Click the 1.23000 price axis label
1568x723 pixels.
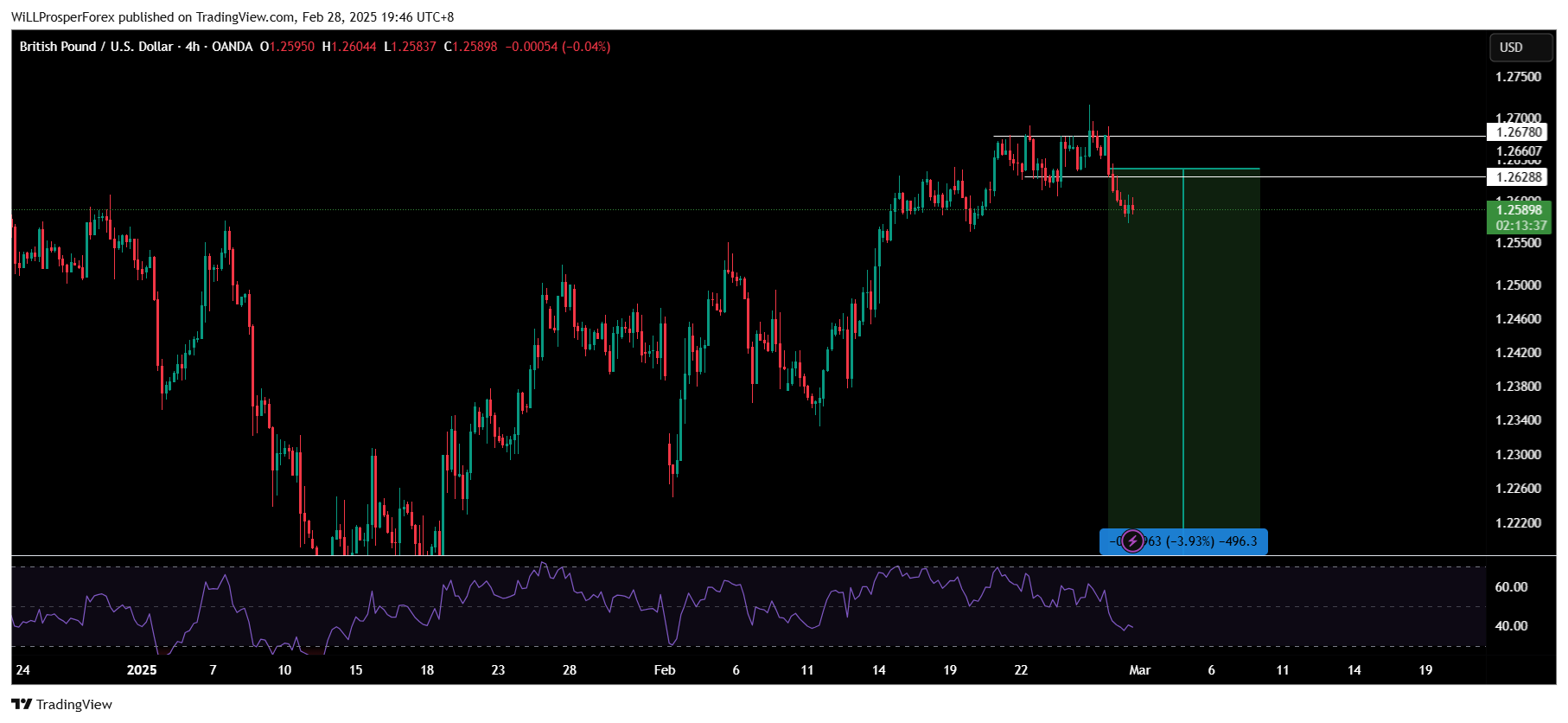tap(1518, 455)
